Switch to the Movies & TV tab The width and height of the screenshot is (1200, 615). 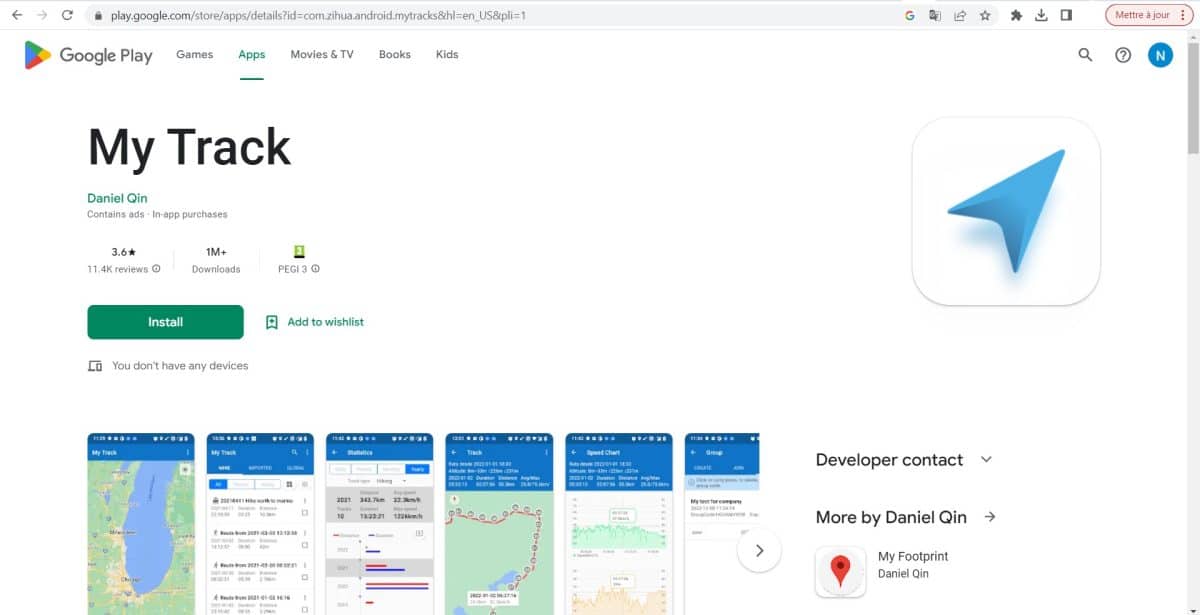pos(322,54)
